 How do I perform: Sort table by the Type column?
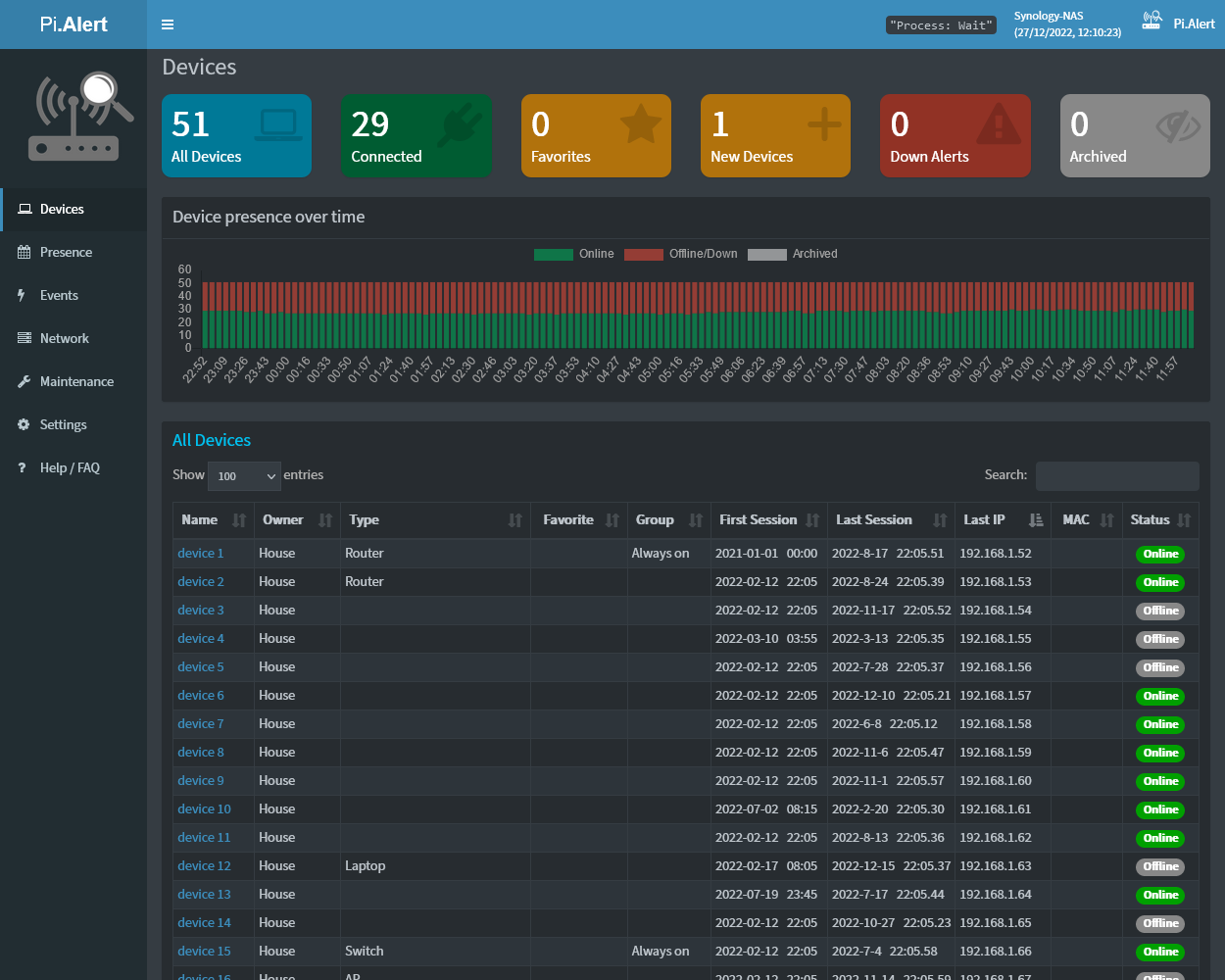[x=365, y=520]
